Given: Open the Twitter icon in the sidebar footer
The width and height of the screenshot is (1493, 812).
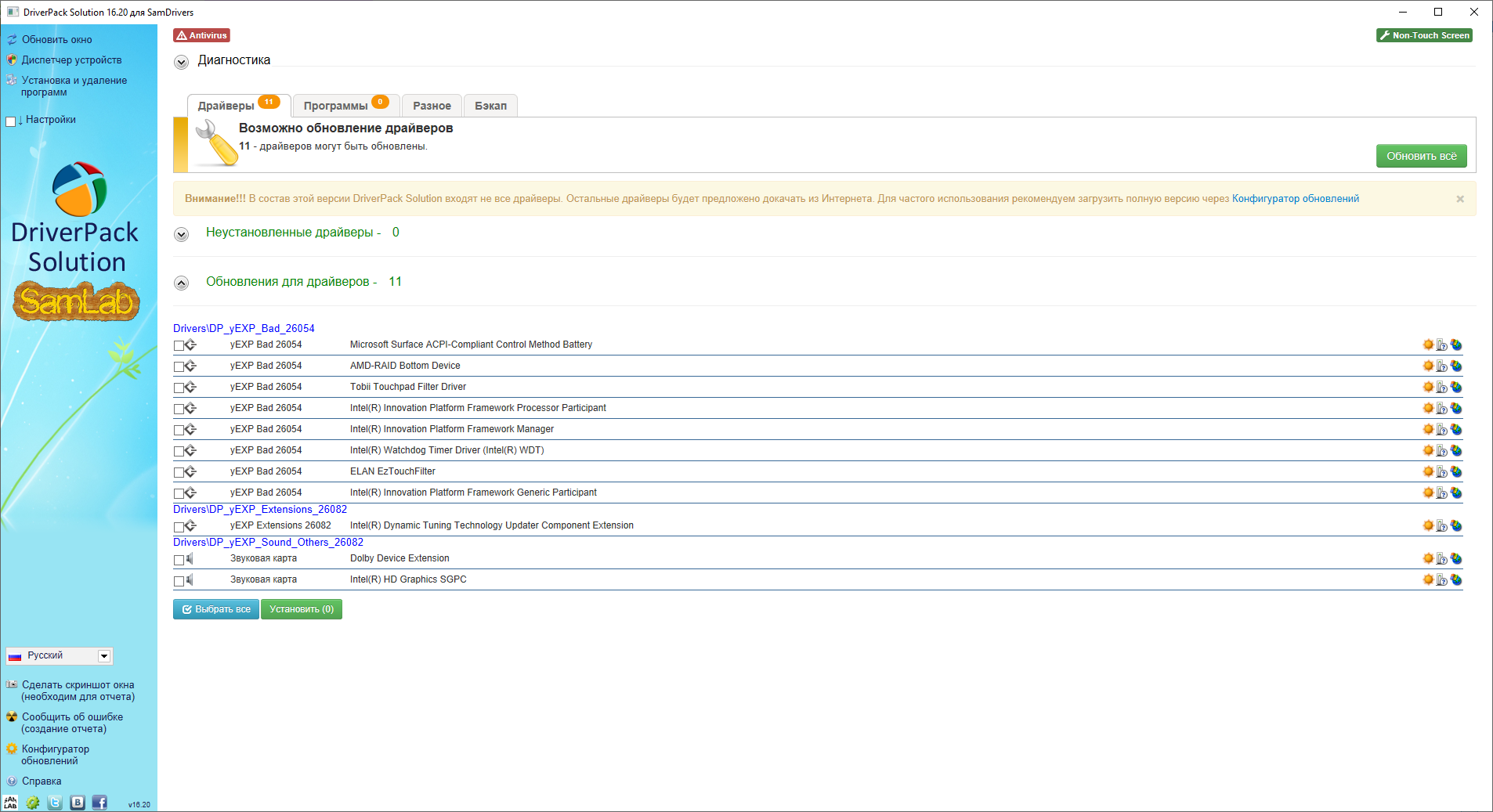Looking at the screenshot, I should click(55, 803).
